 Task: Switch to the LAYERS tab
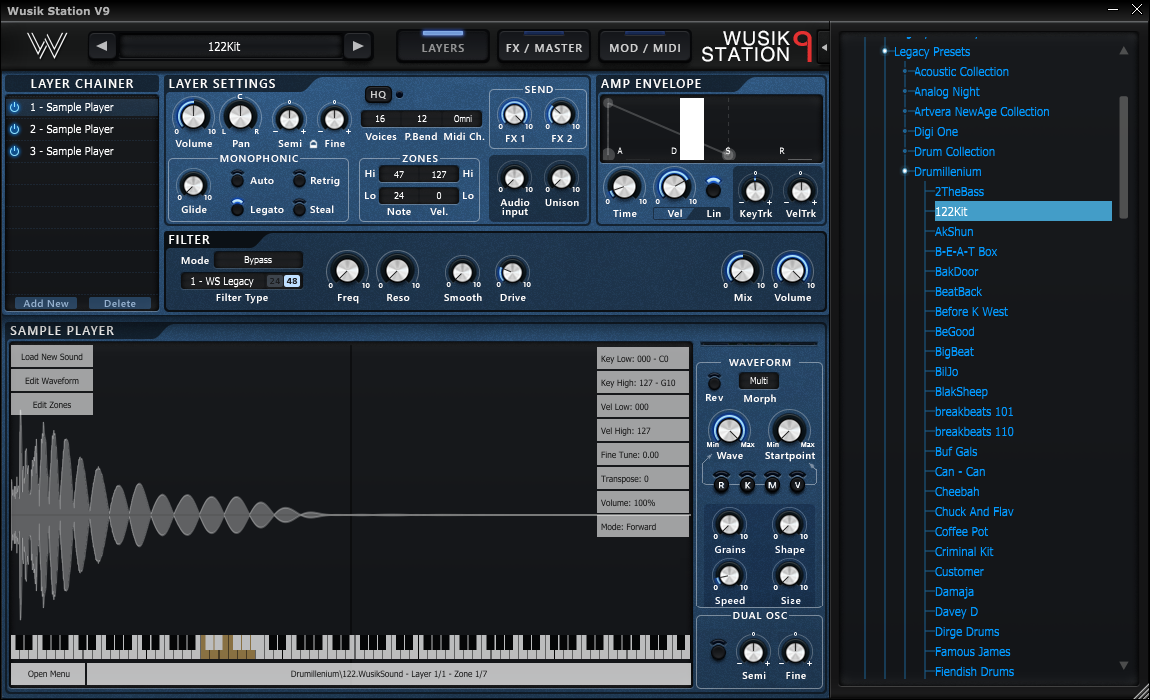(x=443, y=46)
